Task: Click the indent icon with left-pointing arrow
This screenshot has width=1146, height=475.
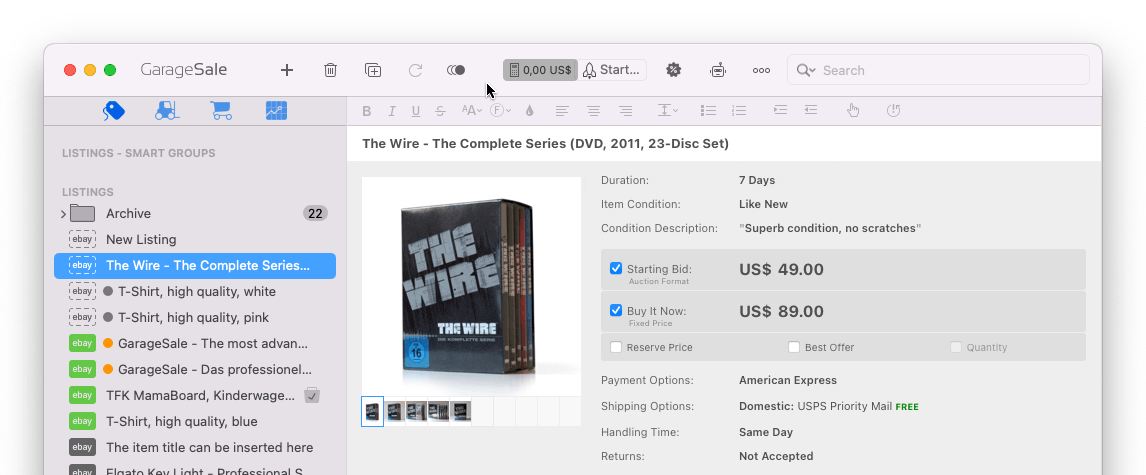Action: point(811,110)
